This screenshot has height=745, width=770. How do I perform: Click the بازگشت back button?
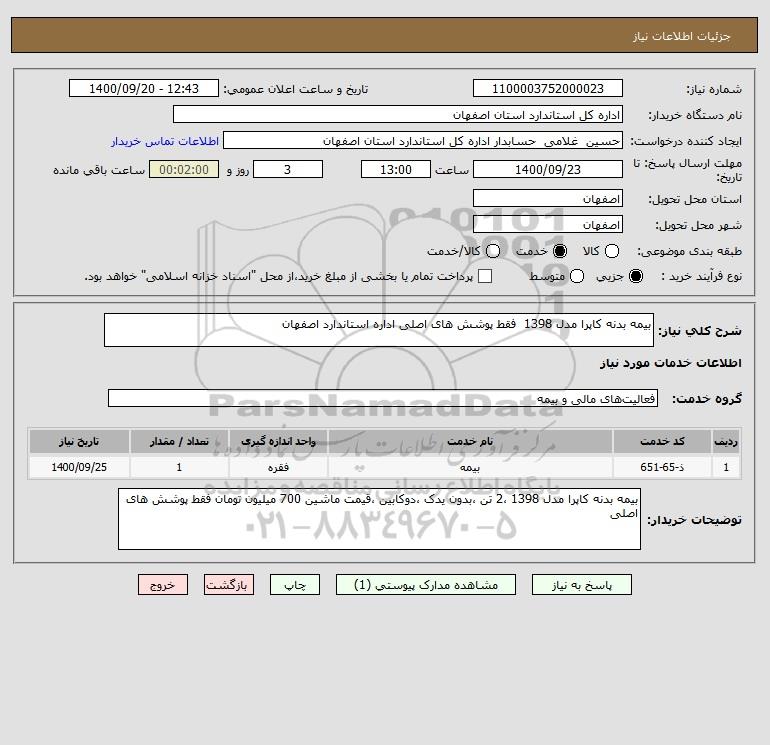(229, 585)
